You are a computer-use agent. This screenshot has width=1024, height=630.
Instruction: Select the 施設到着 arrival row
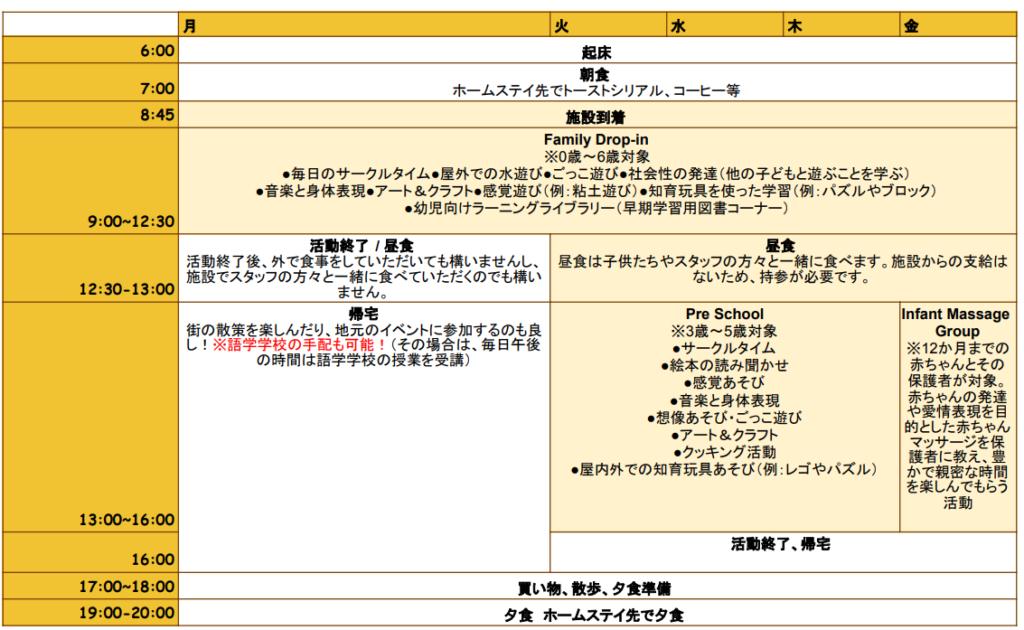[596, 116]
